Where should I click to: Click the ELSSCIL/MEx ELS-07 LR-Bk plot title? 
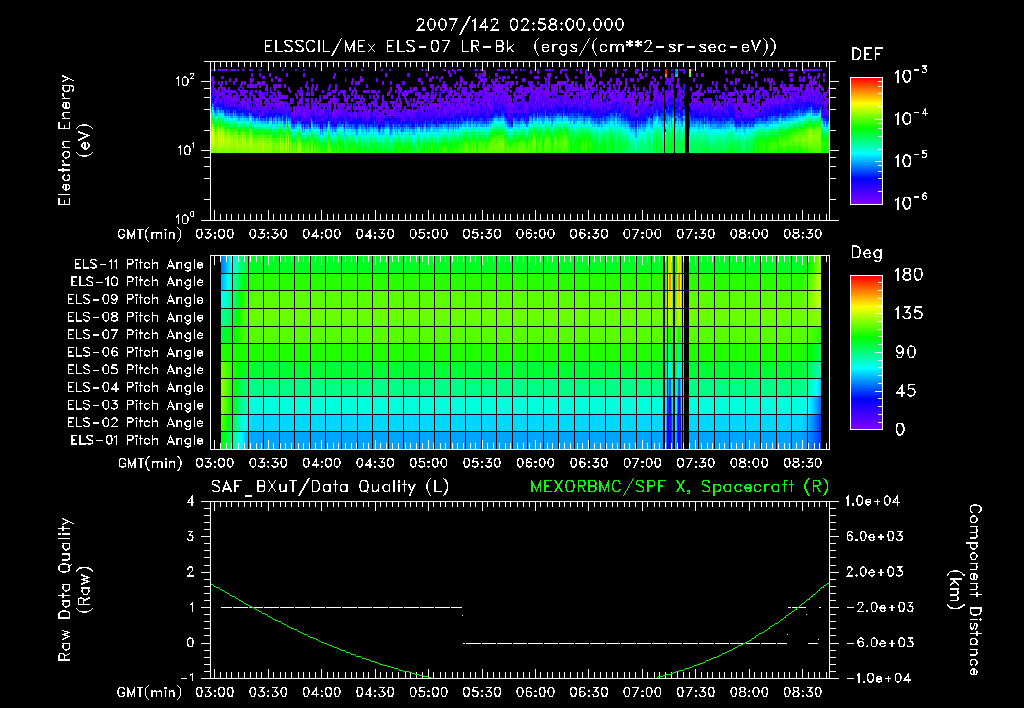pos(520,47)
